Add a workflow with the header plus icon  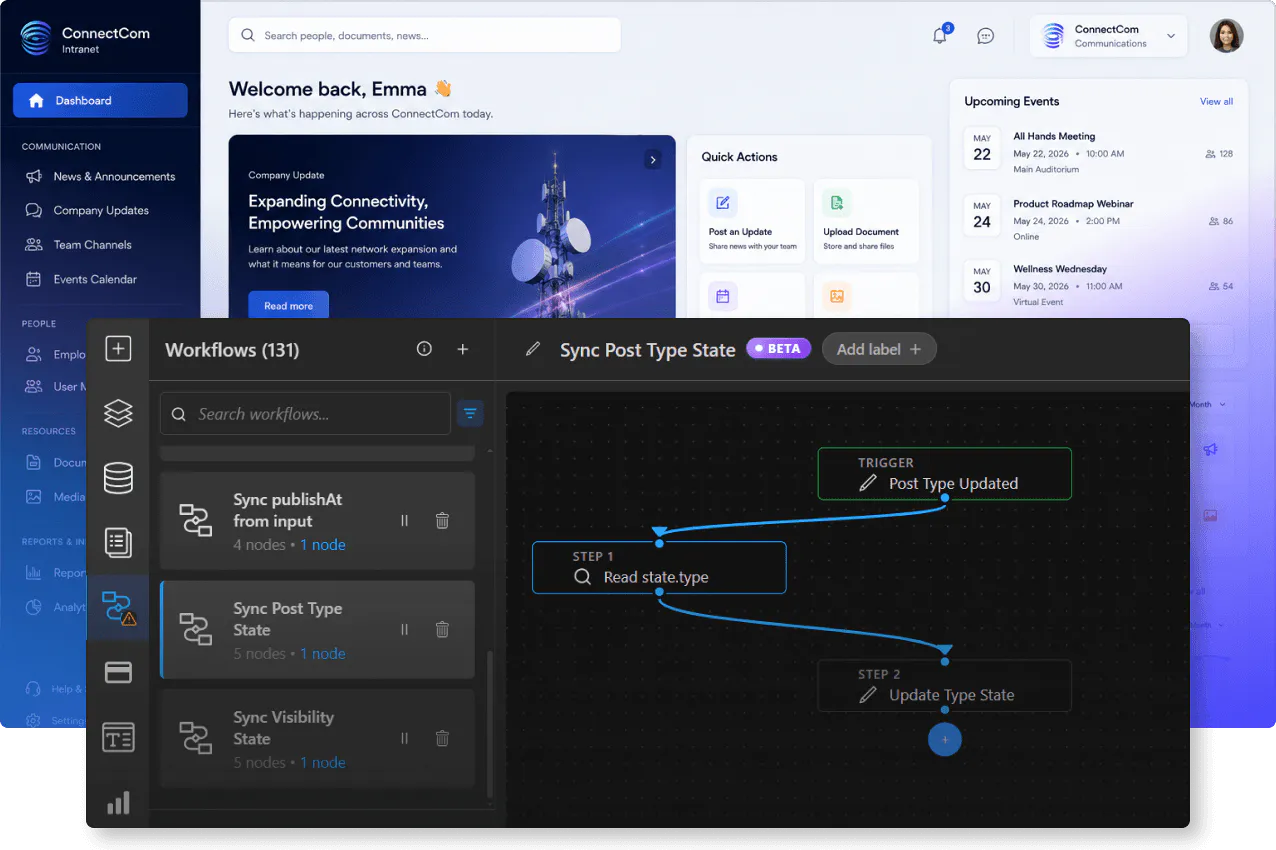click(463, 349)
